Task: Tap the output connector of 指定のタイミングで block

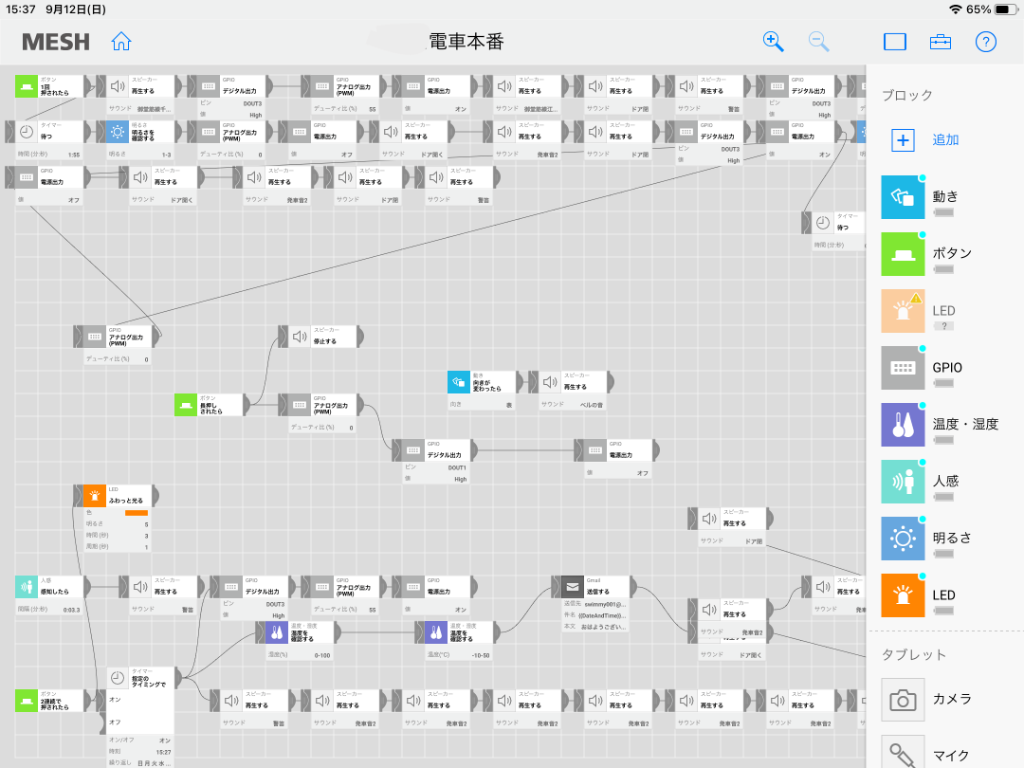Action: [178, 678]
